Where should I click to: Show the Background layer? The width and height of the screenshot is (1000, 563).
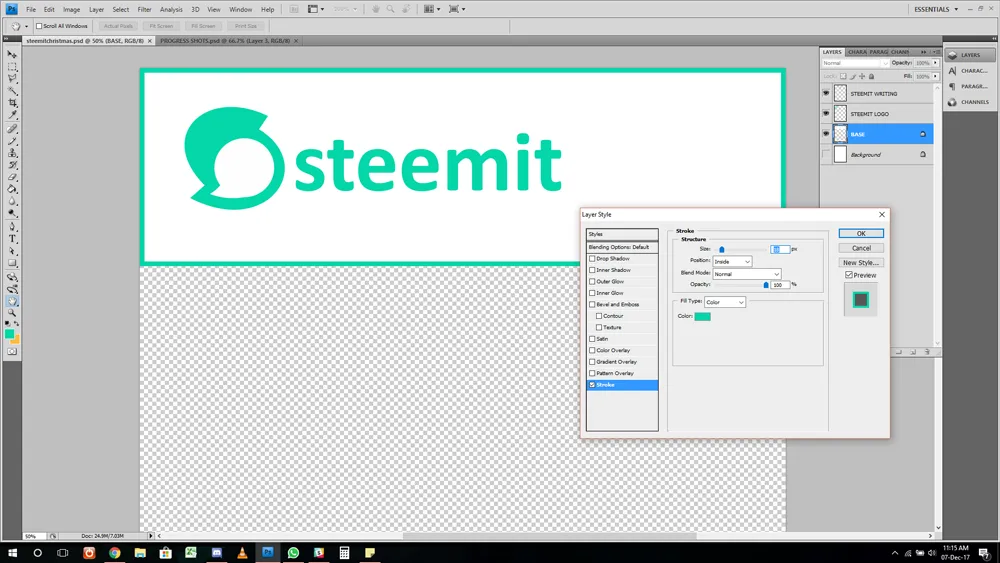(x=826, y=154)
